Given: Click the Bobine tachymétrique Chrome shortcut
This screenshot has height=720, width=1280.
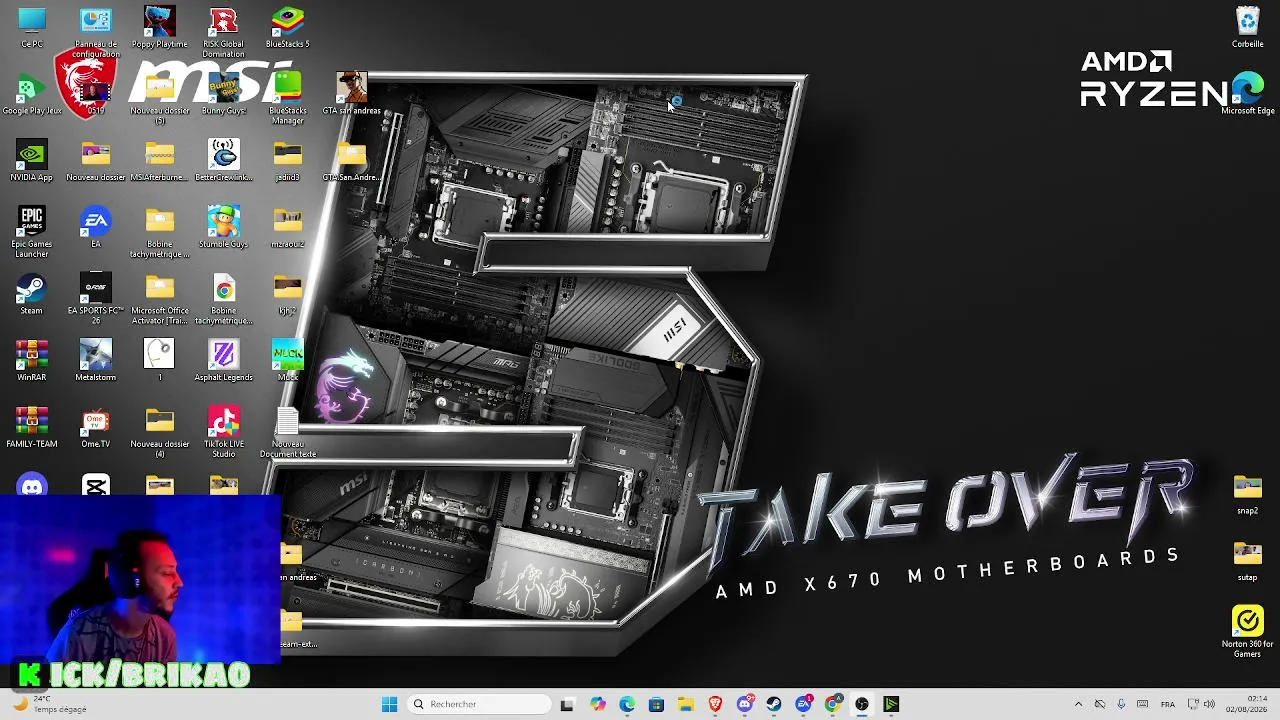Looking at the screenshot, I should (223, 299).
